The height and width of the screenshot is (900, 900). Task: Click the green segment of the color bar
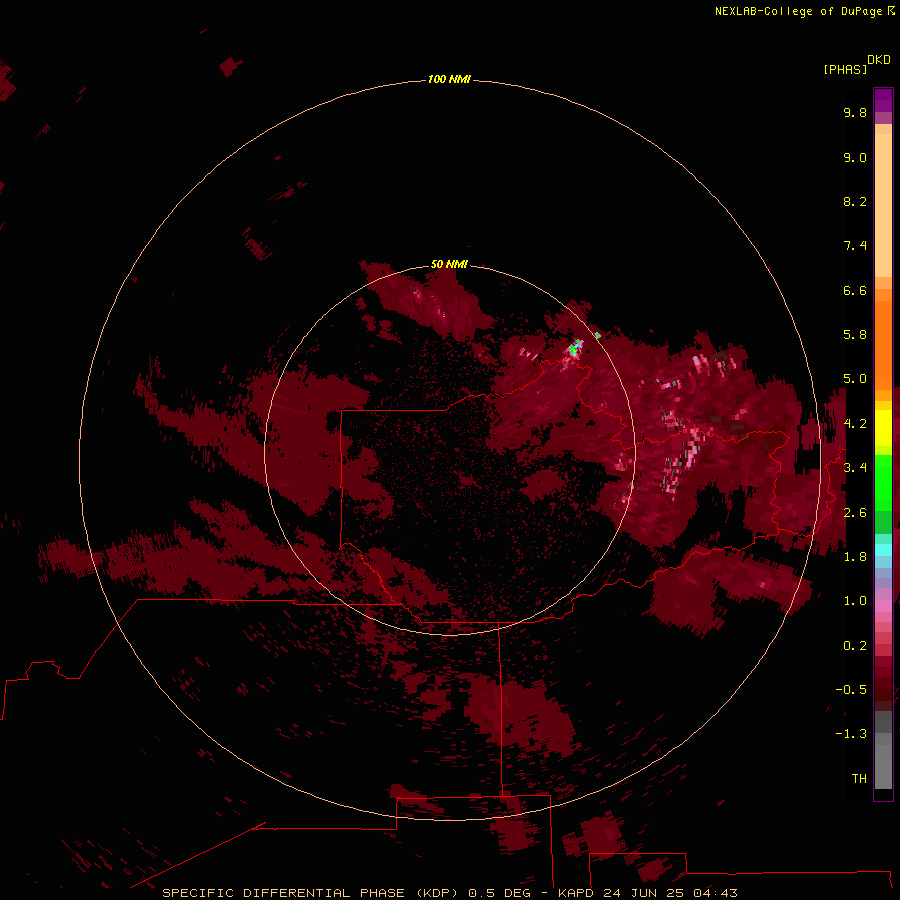(x=883, y=482)
